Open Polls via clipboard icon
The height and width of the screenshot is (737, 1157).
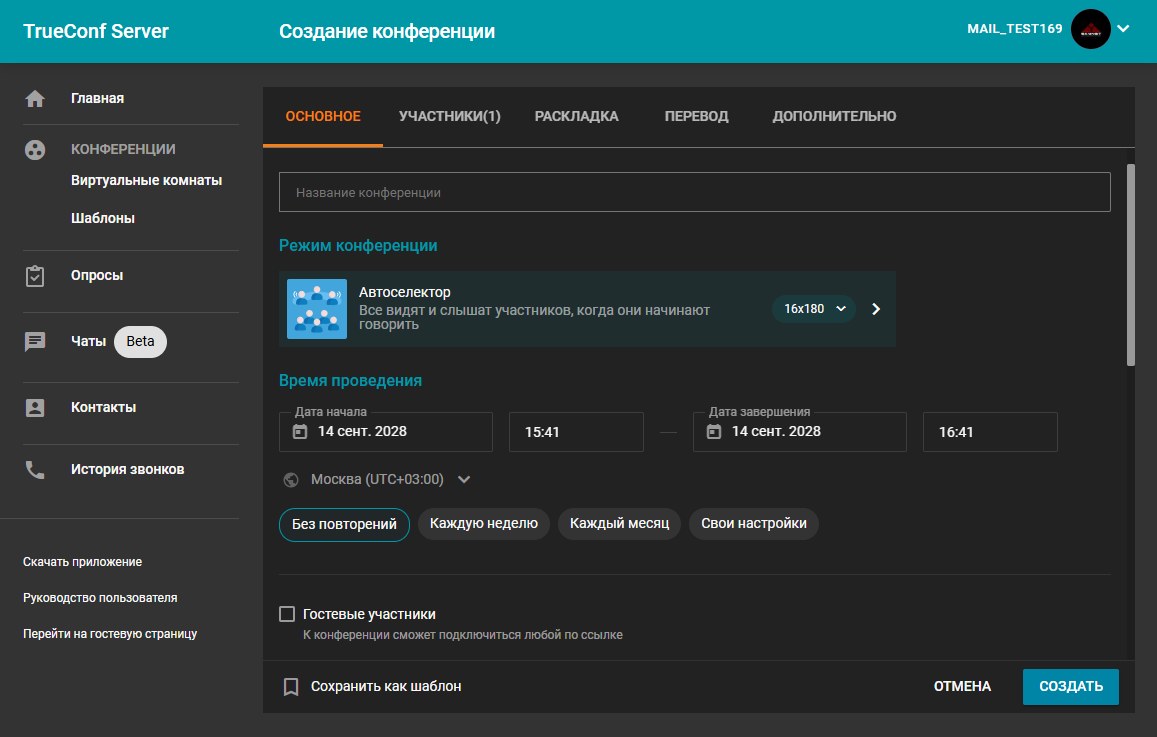(35, 276)
